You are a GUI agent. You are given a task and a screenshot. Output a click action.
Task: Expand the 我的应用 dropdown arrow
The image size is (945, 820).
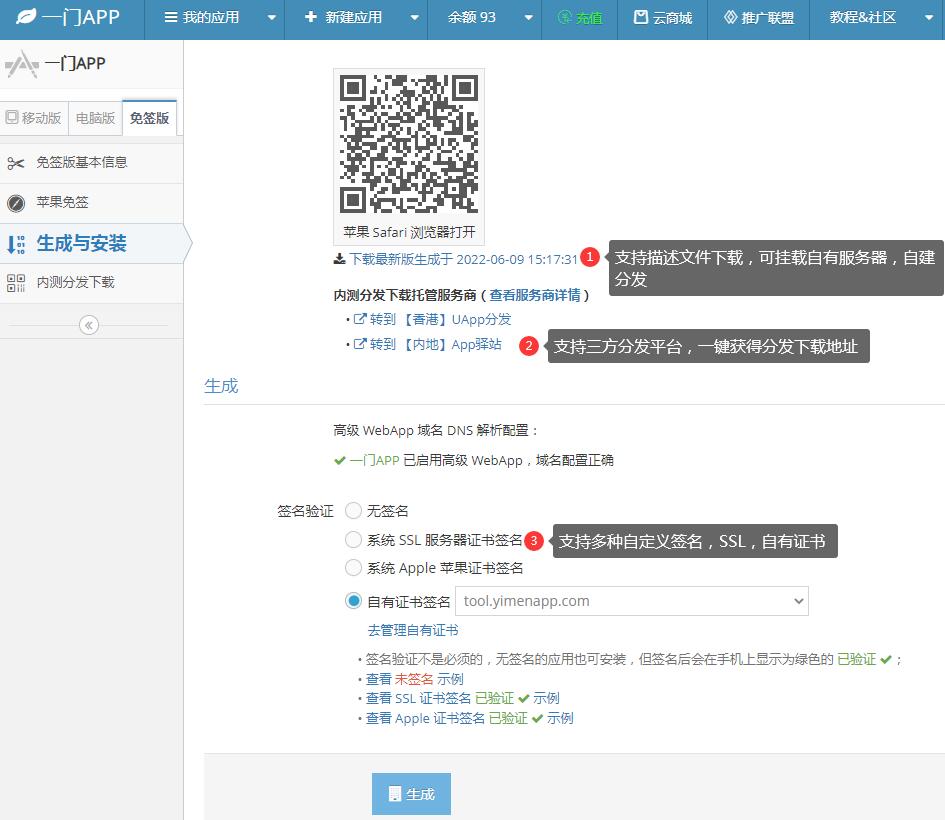pyautogui.click(x=272, y=18)
